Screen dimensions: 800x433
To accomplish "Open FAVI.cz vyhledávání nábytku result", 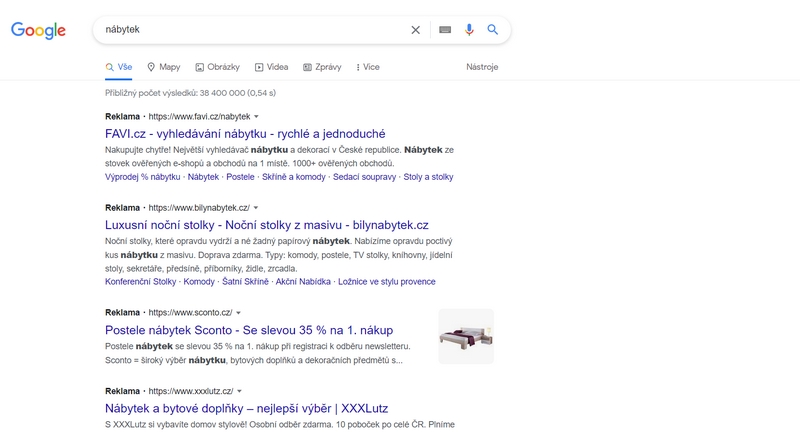I will click(x=245, y=134).
